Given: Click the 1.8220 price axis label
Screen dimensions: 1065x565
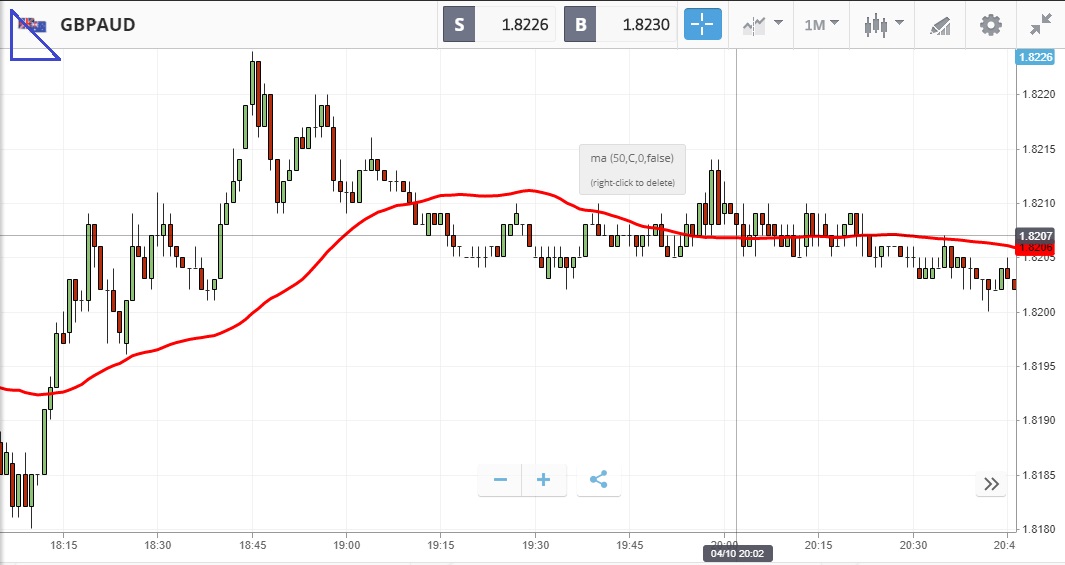Looking at the screenshot, I should pyautogui.click(x=1039, y=94).
